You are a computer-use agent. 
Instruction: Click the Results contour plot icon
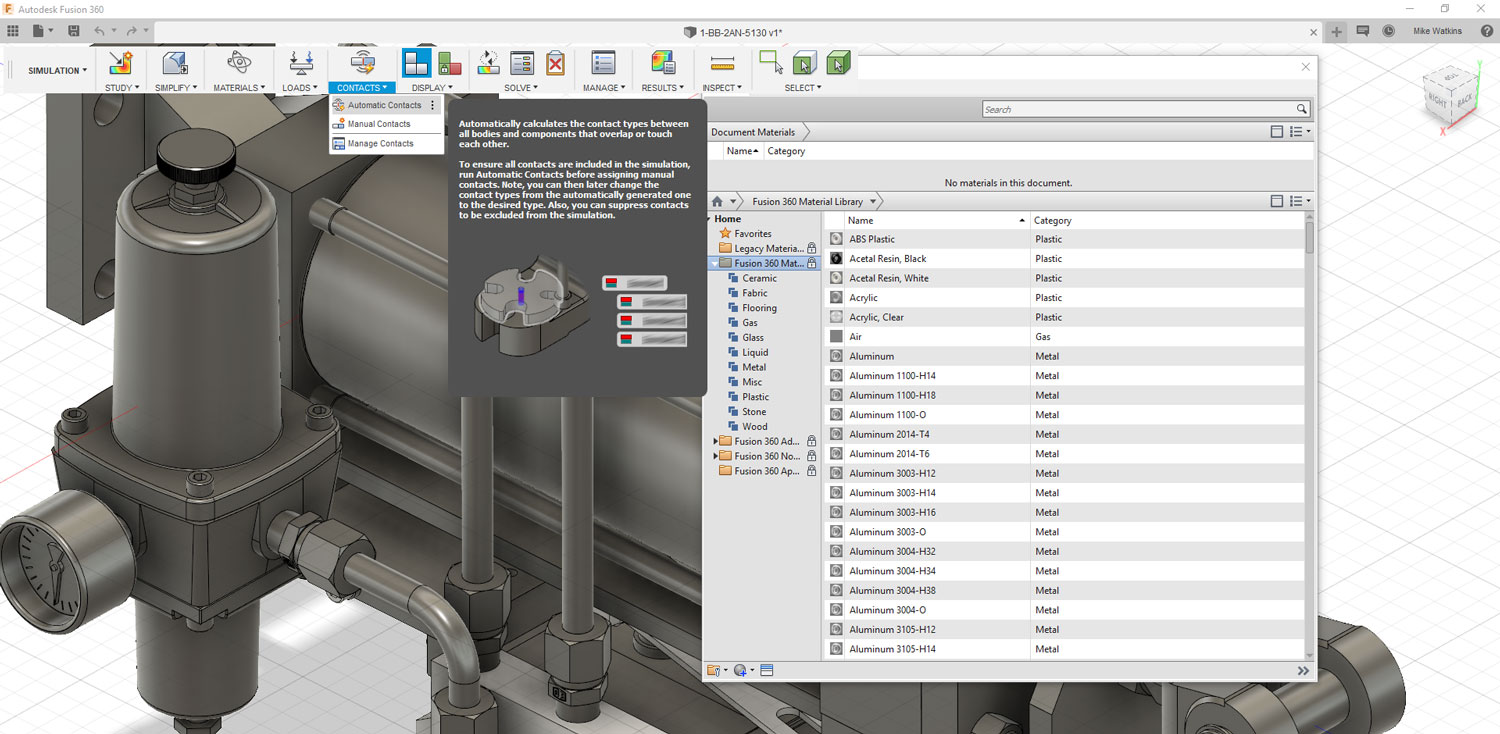point(662,64)
